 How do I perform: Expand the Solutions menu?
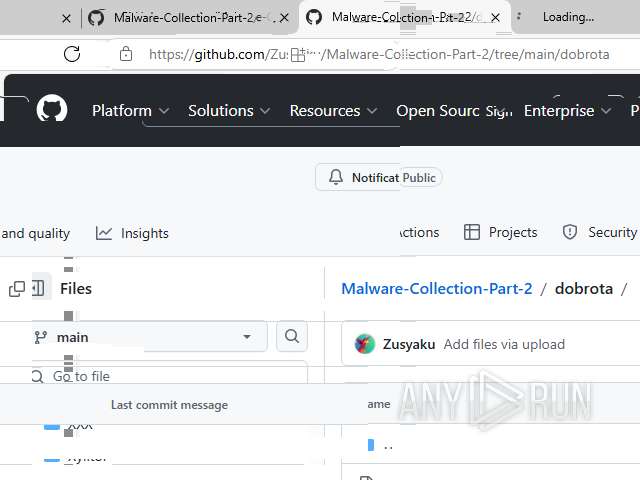point(229,111)
